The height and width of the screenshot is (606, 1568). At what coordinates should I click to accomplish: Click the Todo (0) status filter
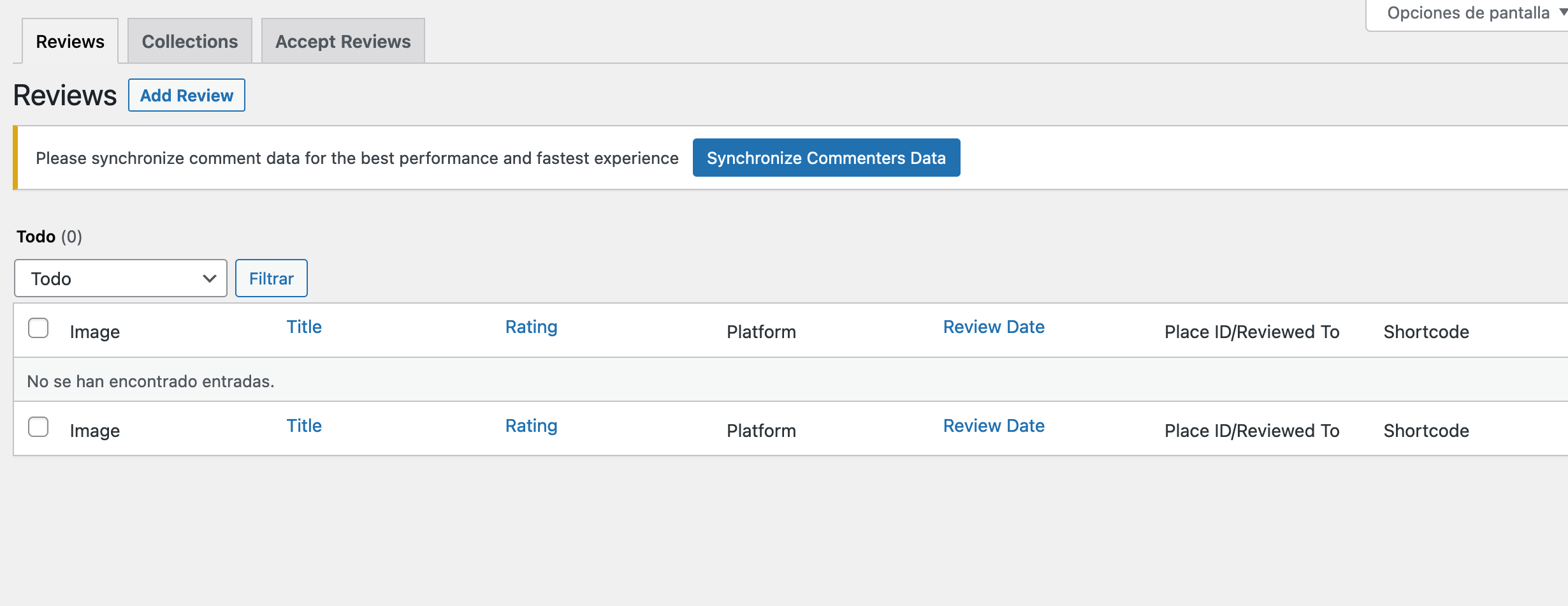point(49,237)
